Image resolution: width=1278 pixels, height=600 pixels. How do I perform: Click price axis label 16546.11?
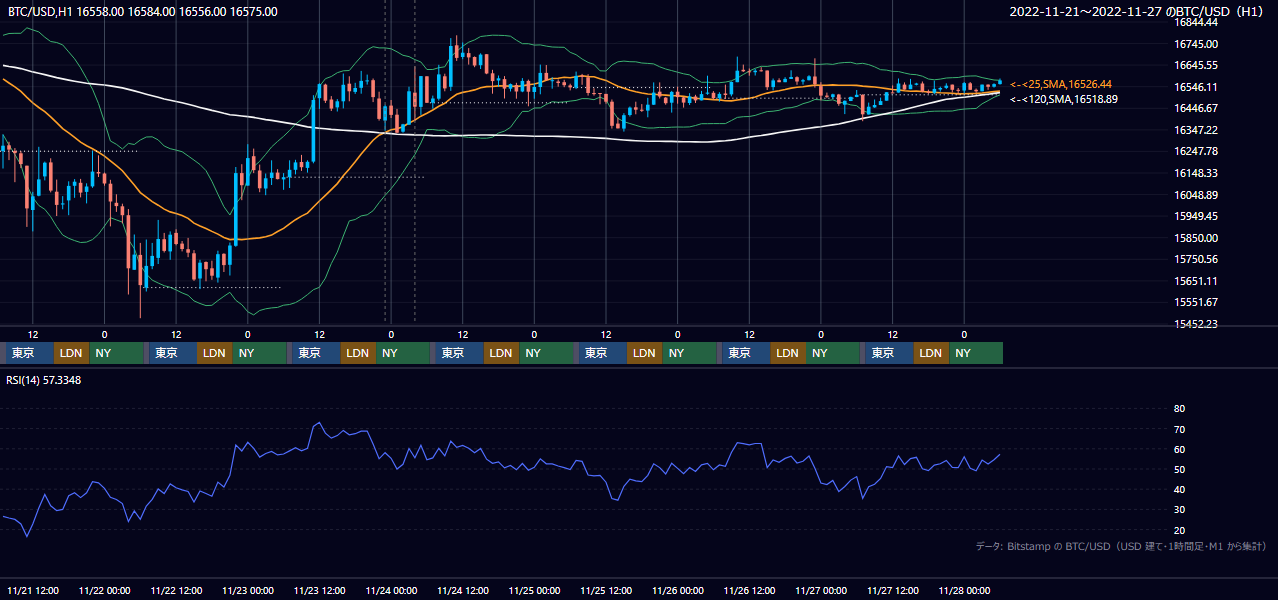tap(1196, 87)
